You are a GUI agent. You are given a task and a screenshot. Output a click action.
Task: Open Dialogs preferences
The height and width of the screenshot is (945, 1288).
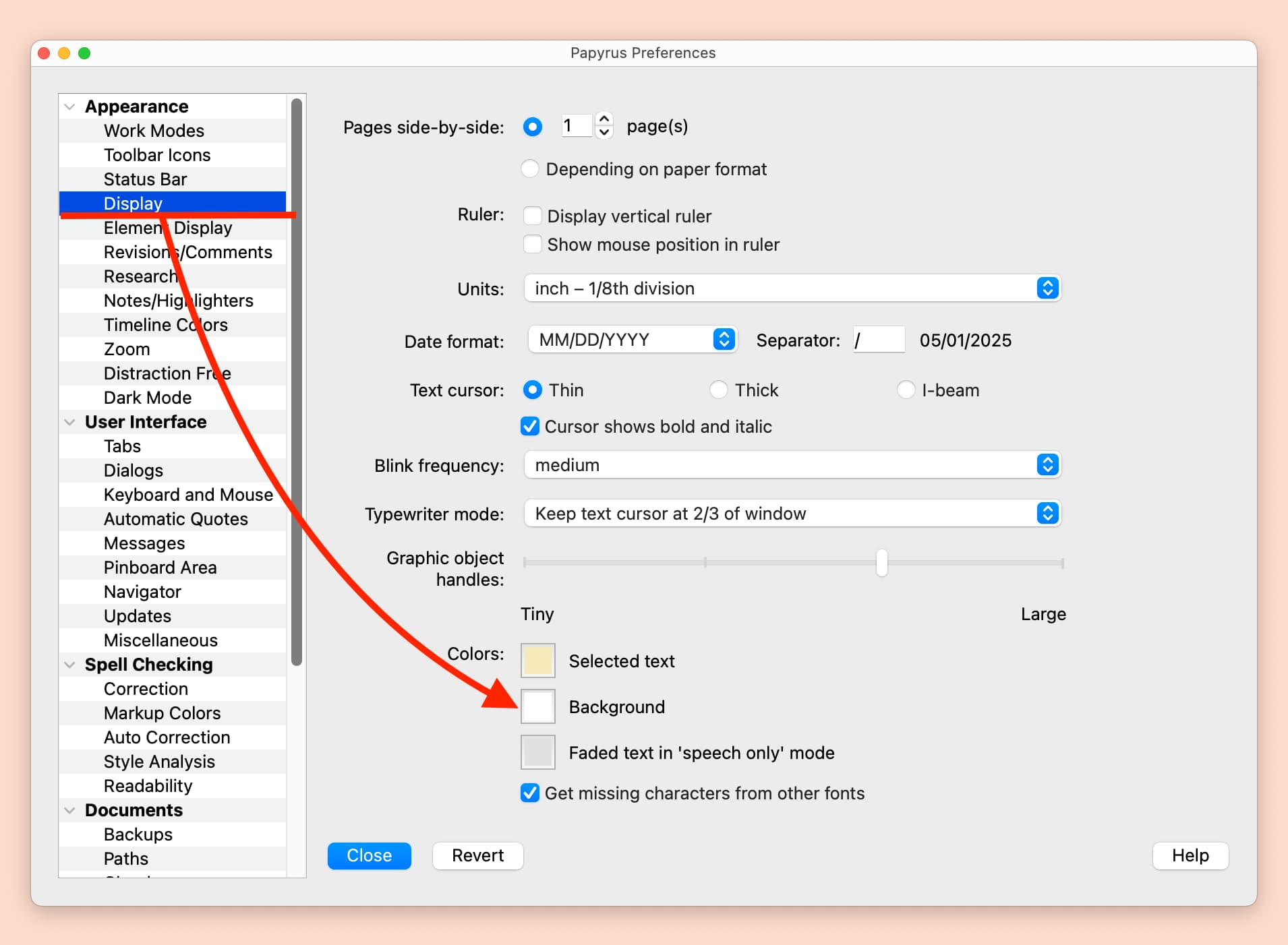point(173,470)
